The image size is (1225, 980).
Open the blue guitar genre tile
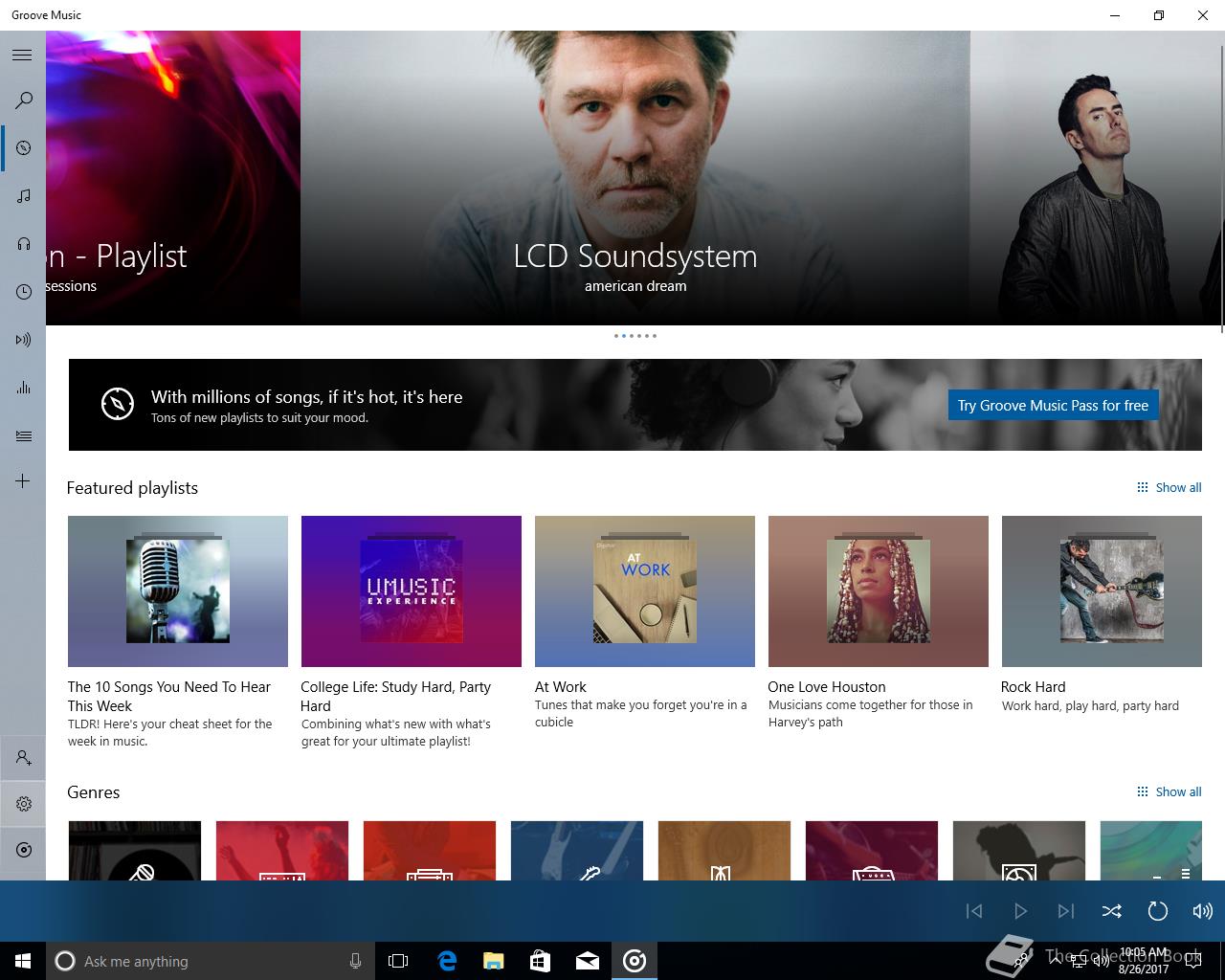coord(577,850)
